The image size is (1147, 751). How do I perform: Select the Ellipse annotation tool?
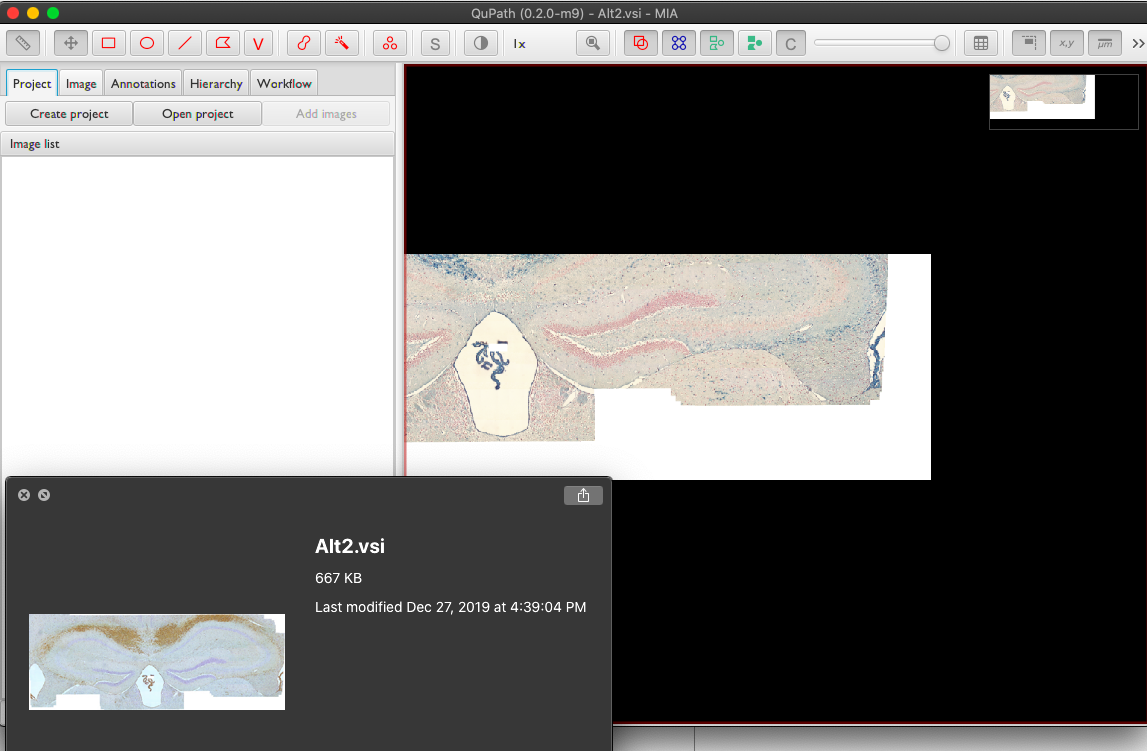click(146, 43)
